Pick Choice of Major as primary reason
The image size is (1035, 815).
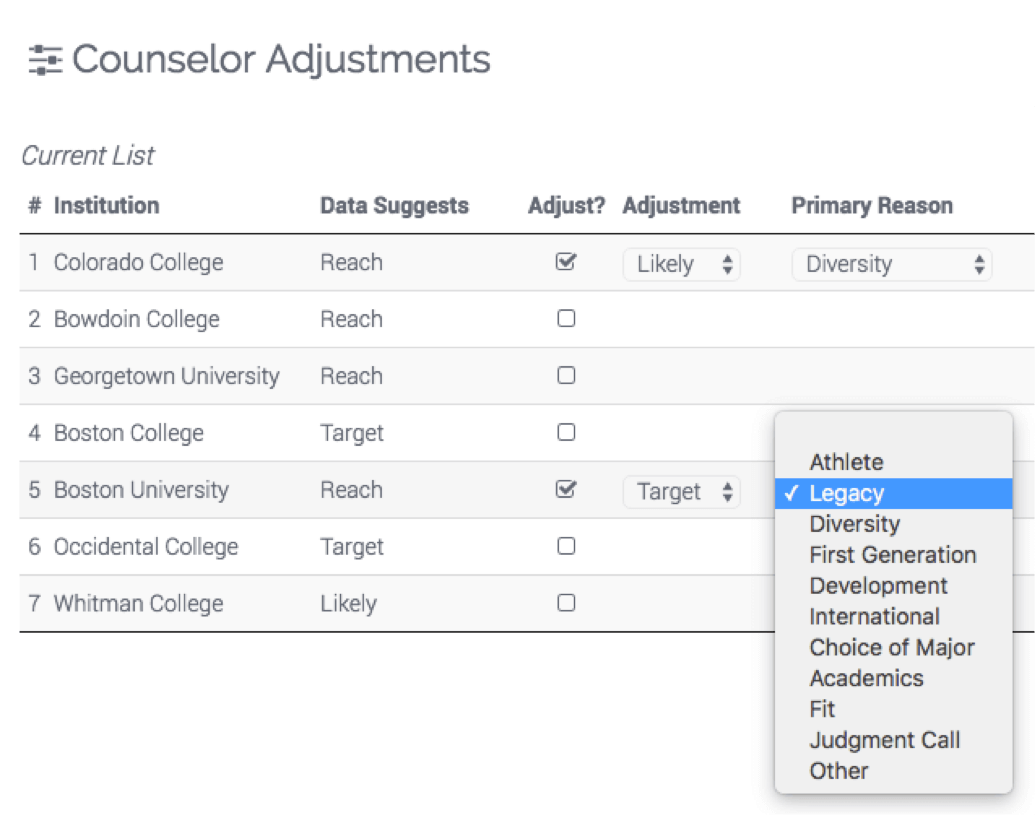[894, 647]
